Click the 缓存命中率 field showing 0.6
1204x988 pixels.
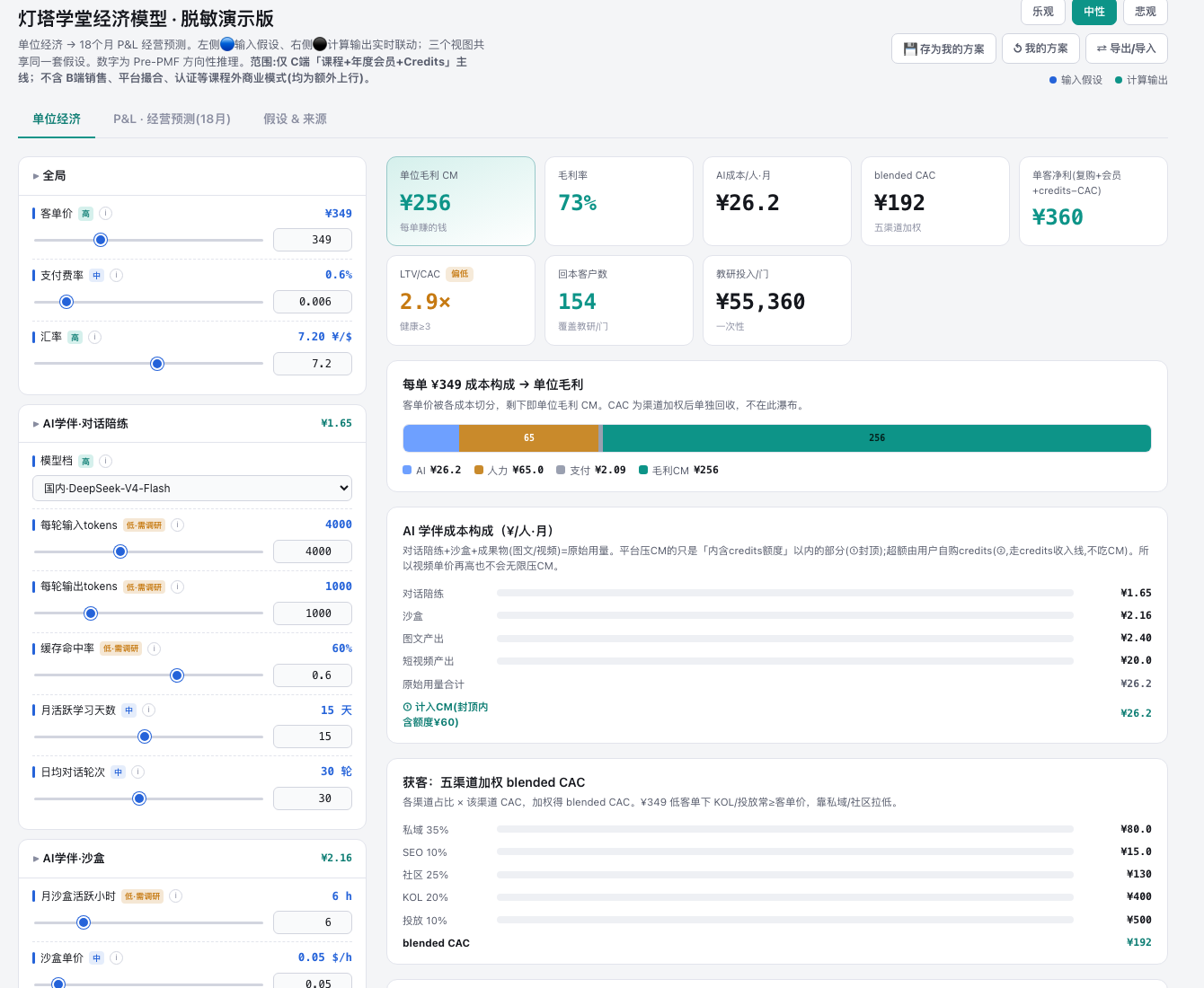coord(313,675)
